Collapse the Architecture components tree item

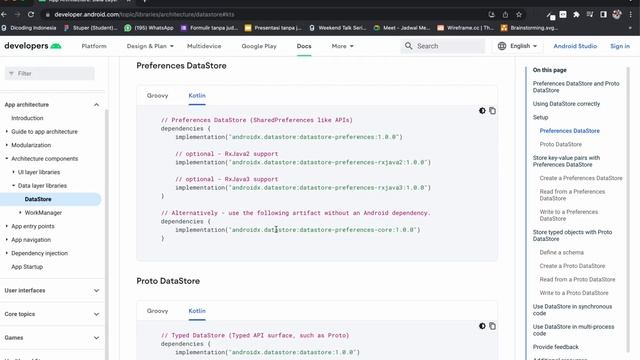pos(7,158)
